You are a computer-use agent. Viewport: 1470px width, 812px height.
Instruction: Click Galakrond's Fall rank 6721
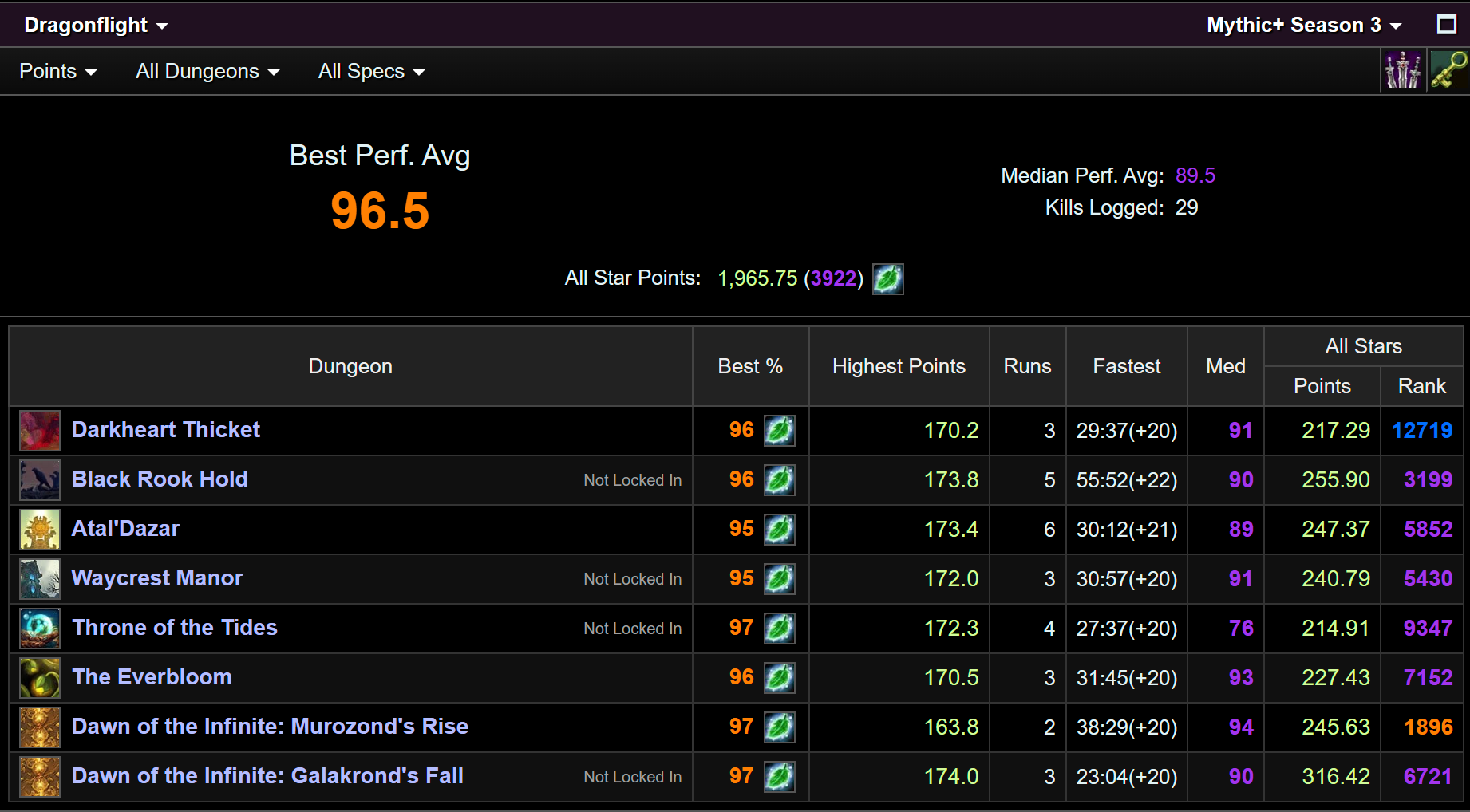coord(1428,777)
